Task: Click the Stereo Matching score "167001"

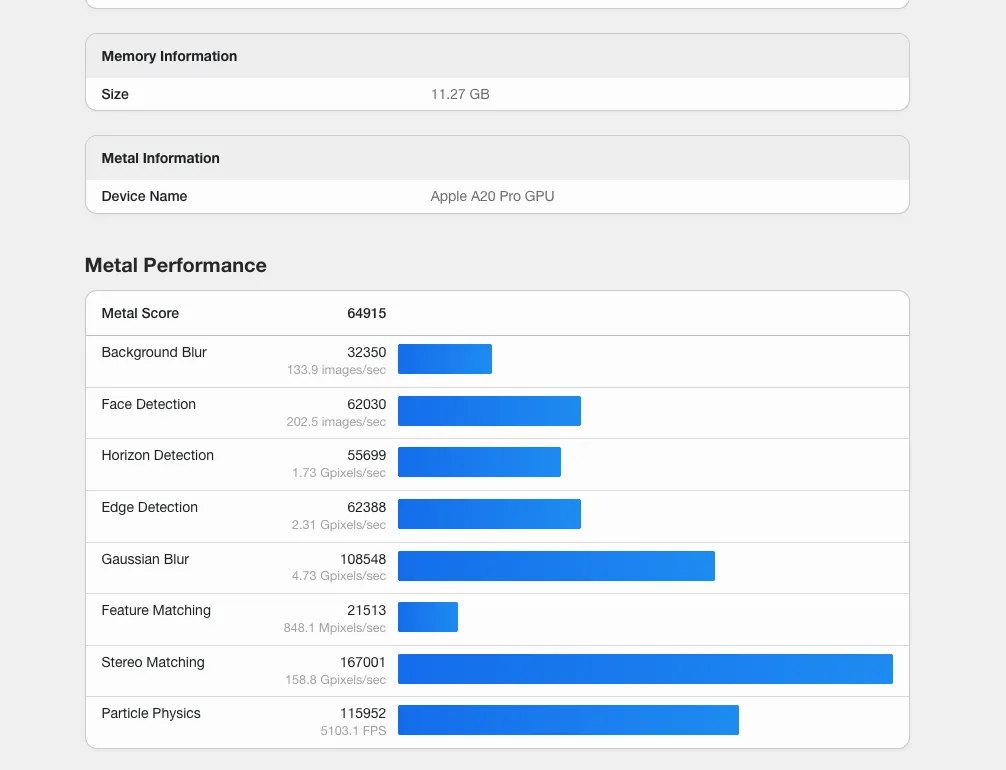Action: tap(363, 663)
